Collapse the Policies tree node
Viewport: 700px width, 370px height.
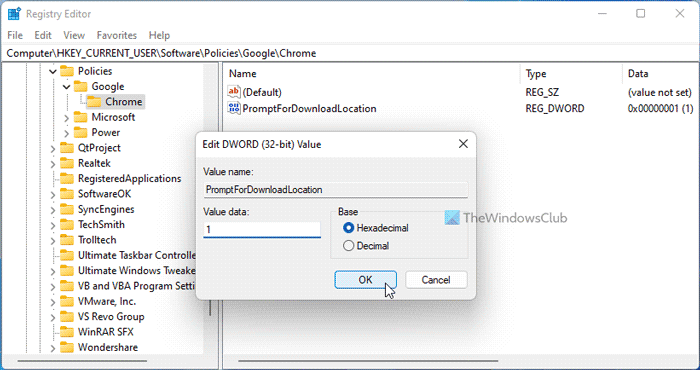click(53, 71)
